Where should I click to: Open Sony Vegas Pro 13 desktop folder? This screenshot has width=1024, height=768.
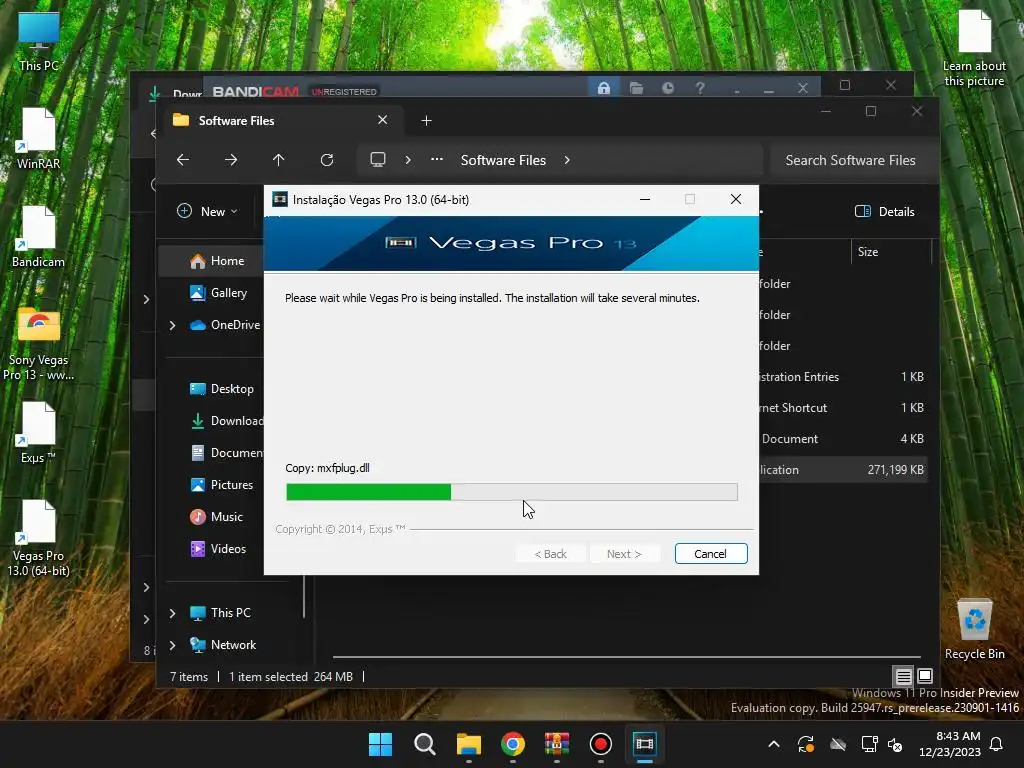pos(39,344)
